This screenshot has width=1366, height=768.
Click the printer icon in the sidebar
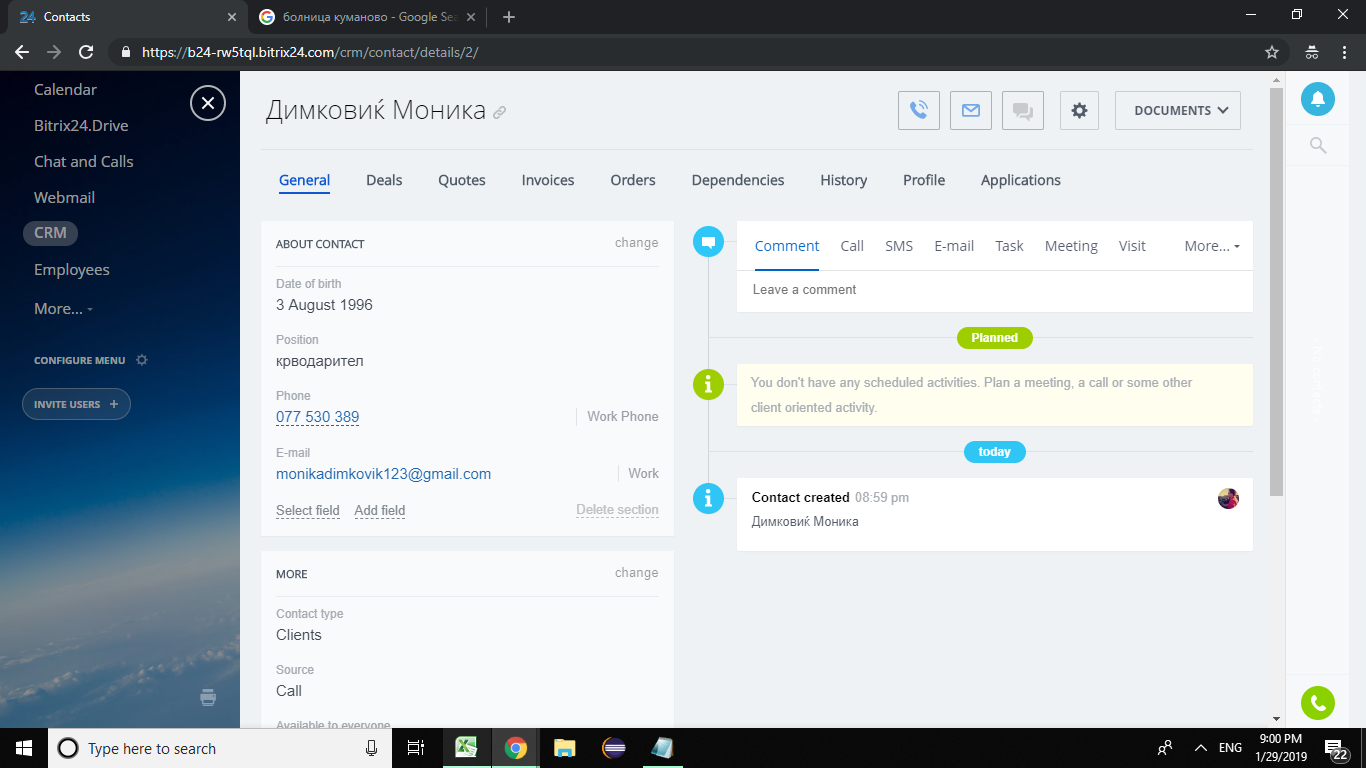pyautogui.click(x=208, y=698)
